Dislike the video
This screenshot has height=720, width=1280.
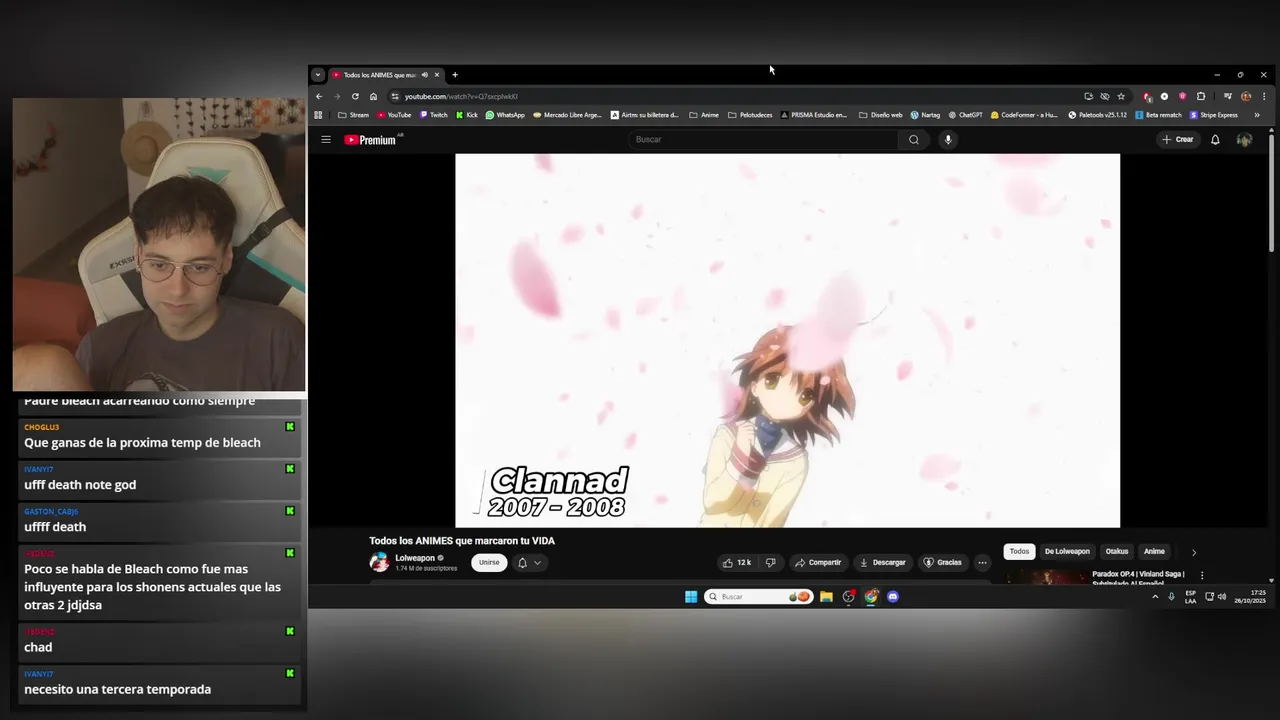(770, 563)
